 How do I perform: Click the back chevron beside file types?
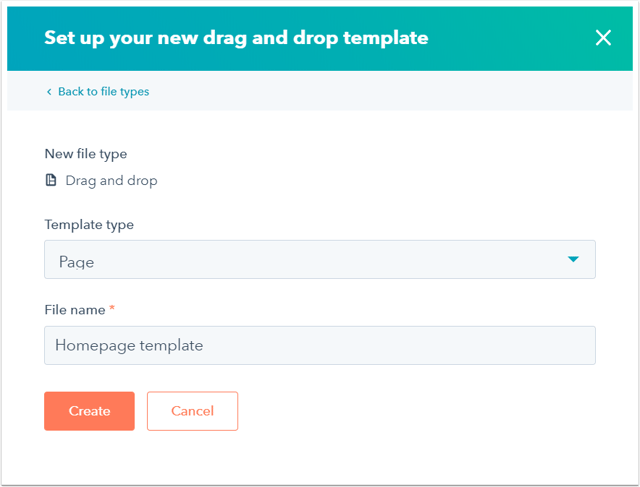(49, 92)
